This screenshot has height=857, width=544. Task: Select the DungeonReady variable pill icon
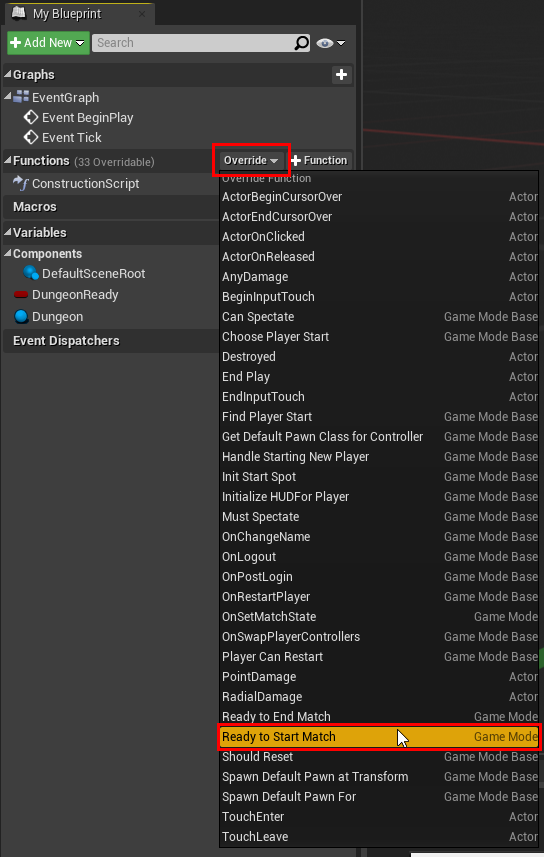pyautogui.click(x=21, y=295)
